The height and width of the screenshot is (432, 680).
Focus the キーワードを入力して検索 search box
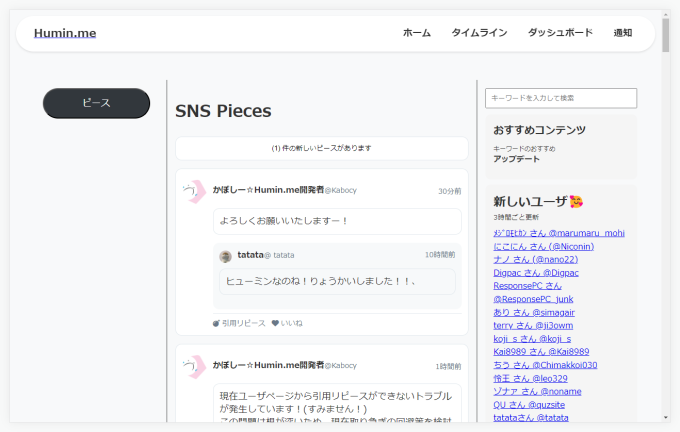pyautogui.click(x=561, y=98)
